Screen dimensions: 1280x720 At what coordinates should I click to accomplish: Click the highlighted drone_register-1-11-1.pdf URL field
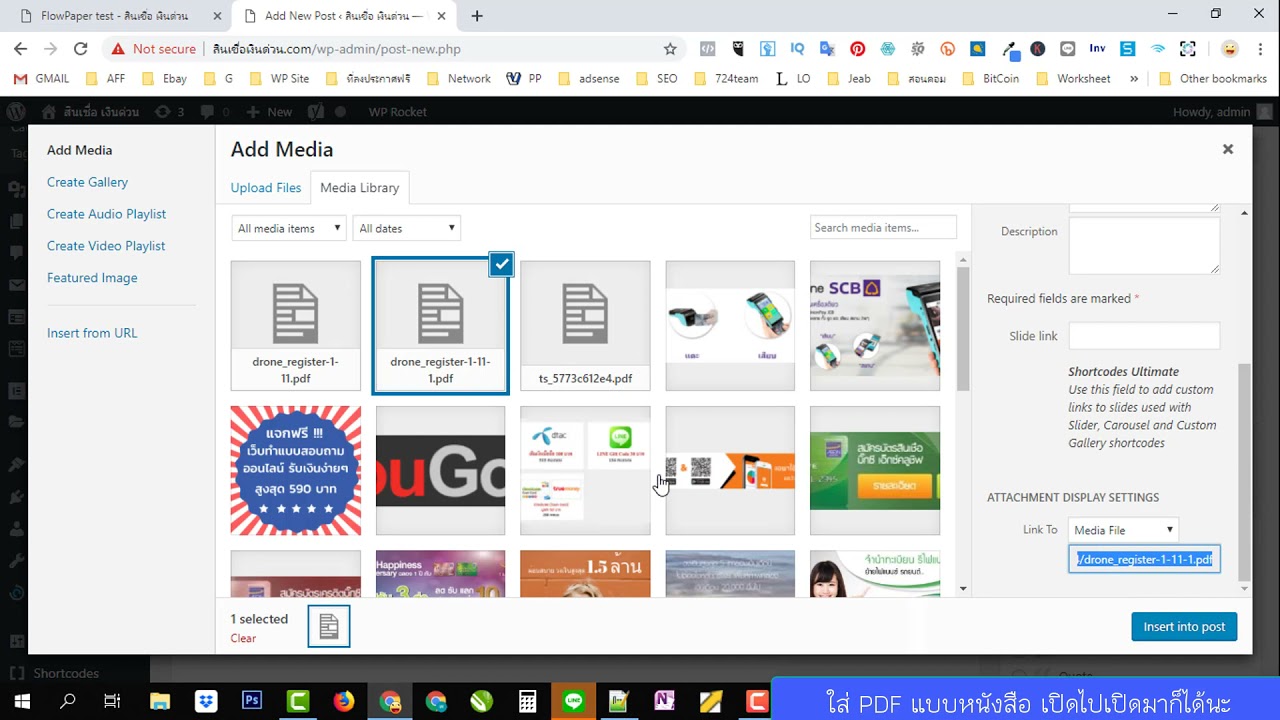1144,559
